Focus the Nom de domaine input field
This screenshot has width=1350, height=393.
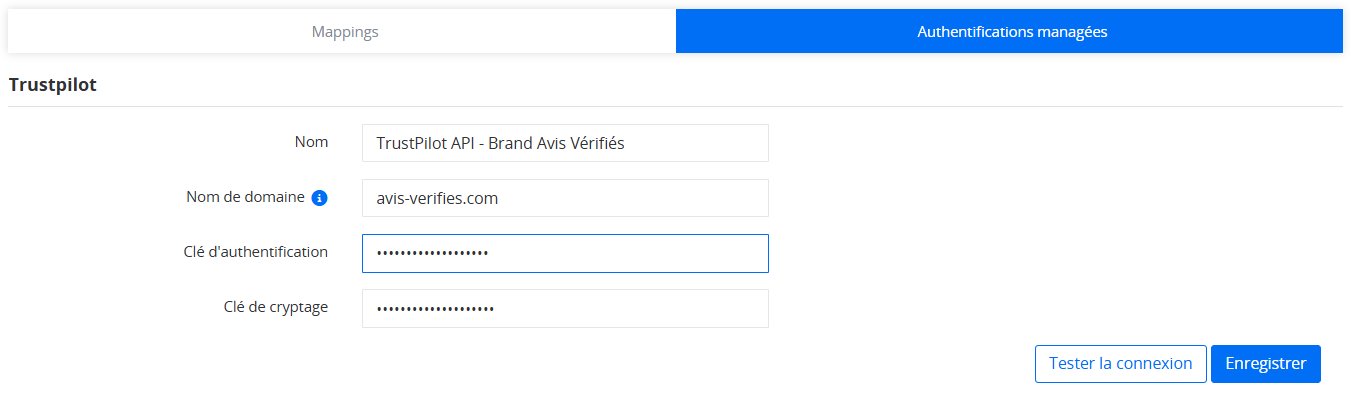[x=565, y=198]
